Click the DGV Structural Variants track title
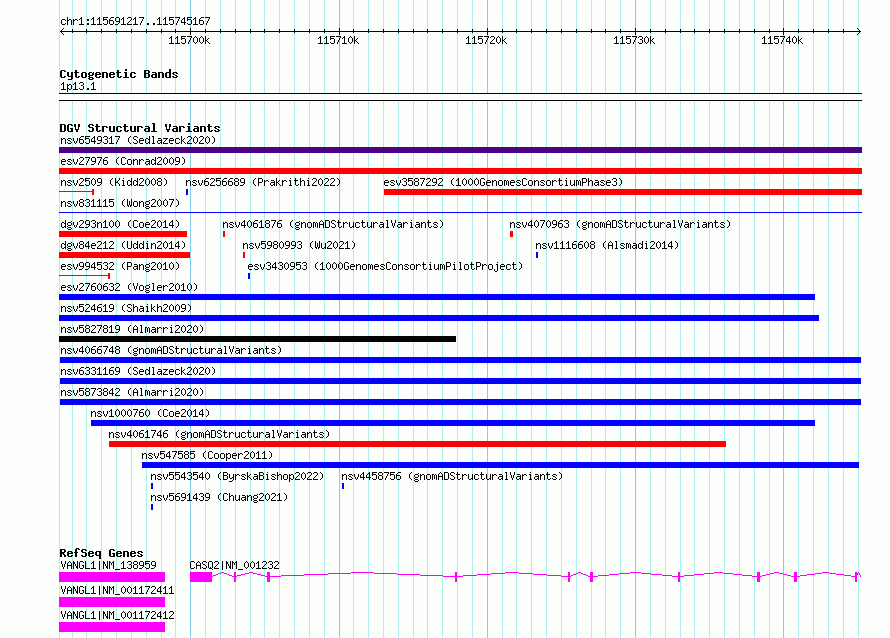This screenshot has height=638, width=890. (140, 128)
